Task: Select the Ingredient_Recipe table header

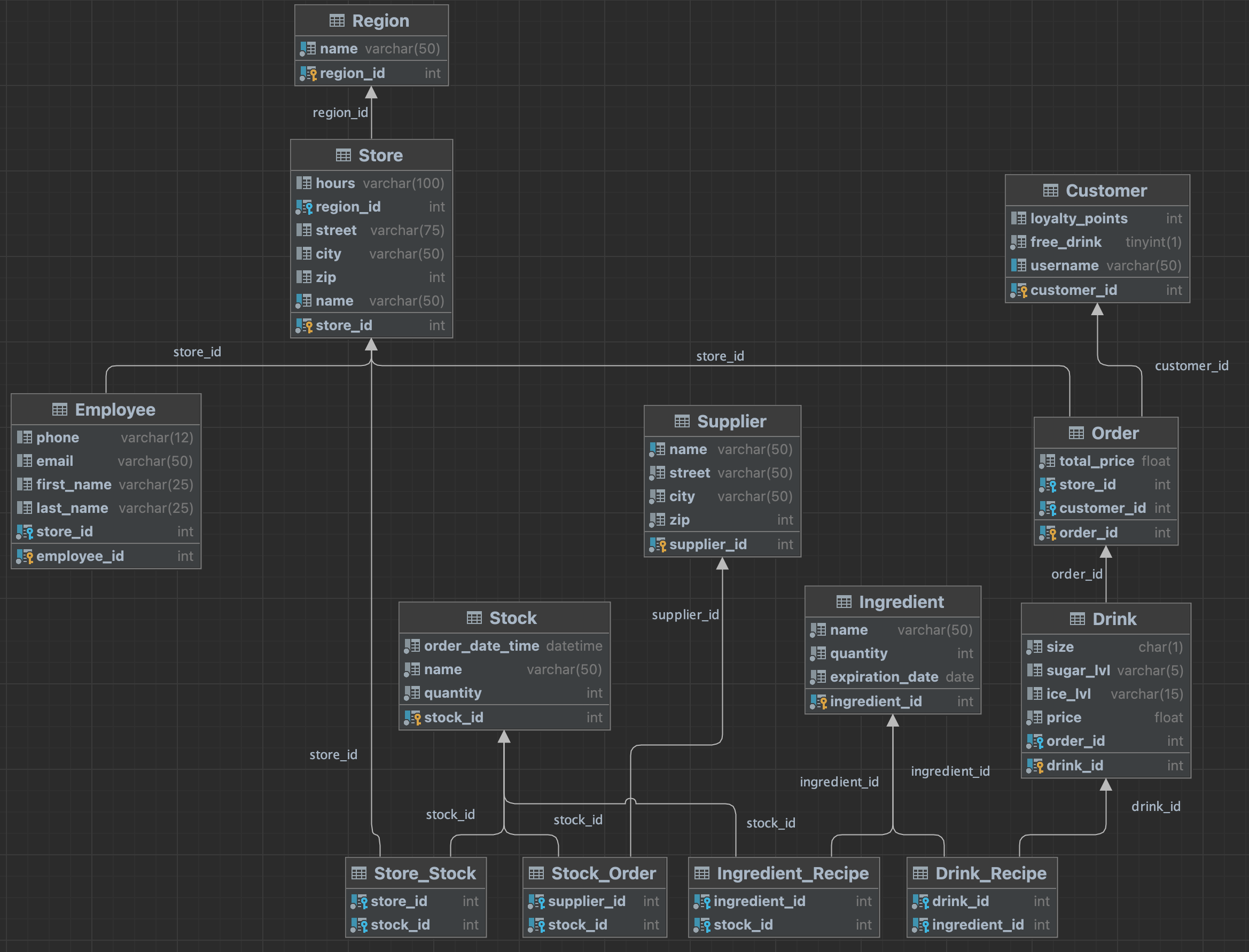Action: tap(792, 874)
